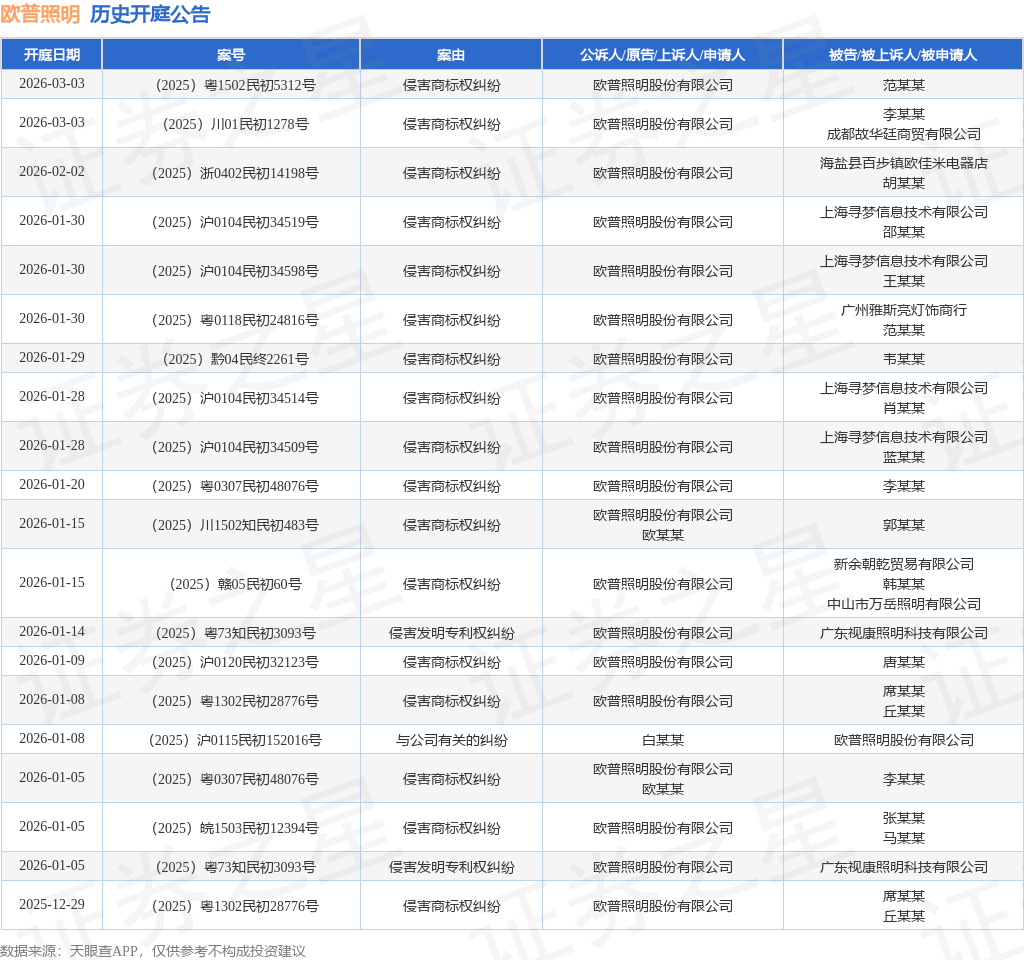The image size is (1024, 960).
Task: Click defendant 新余朝乾贸易有限公司
Action: [x=904, y=564]
